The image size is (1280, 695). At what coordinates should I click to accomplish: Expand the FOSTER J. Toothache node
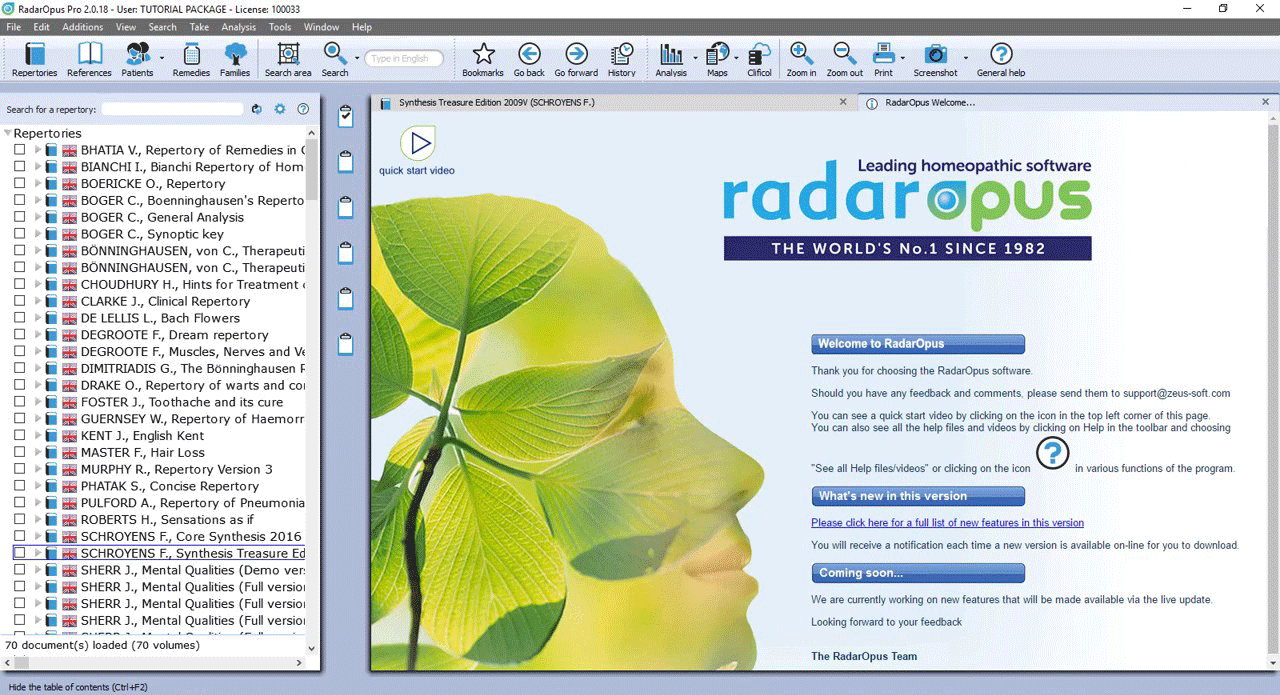(38, 402)
